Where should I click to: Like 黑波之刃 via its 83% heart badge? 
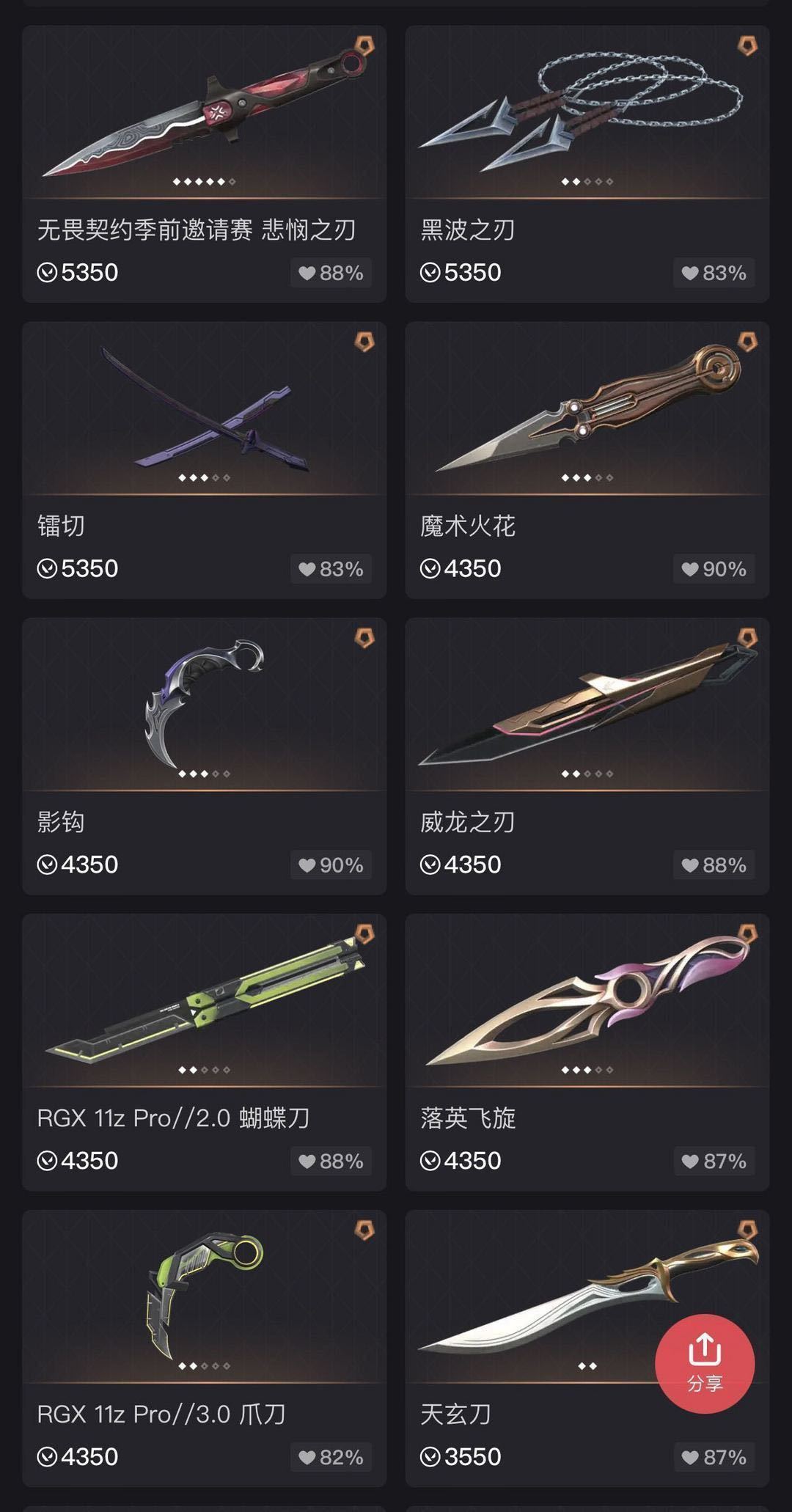click(x=714, y=273)
